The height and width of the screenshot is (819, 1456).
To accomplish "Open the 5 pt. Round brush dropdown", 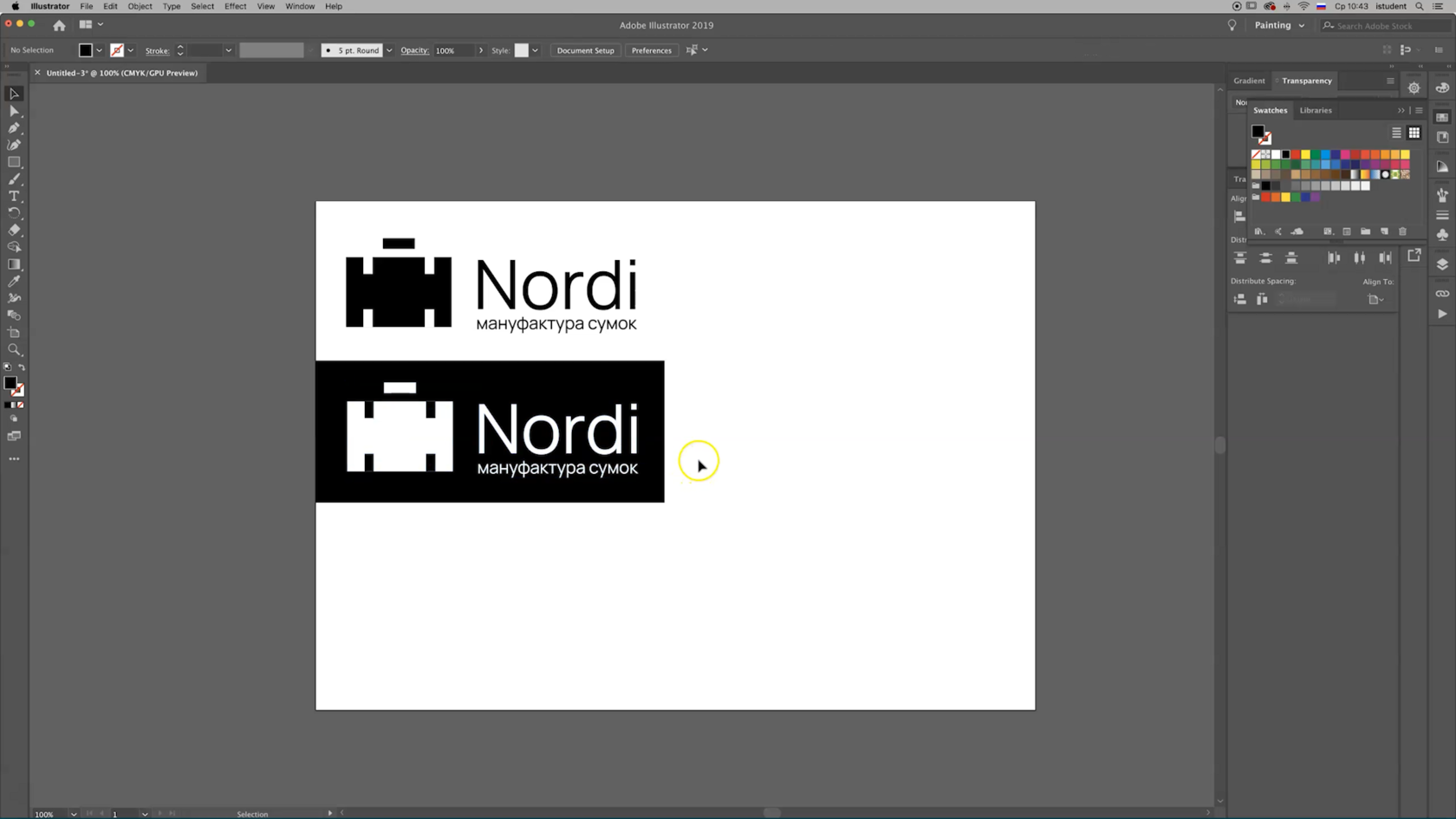I will [389, 50].
